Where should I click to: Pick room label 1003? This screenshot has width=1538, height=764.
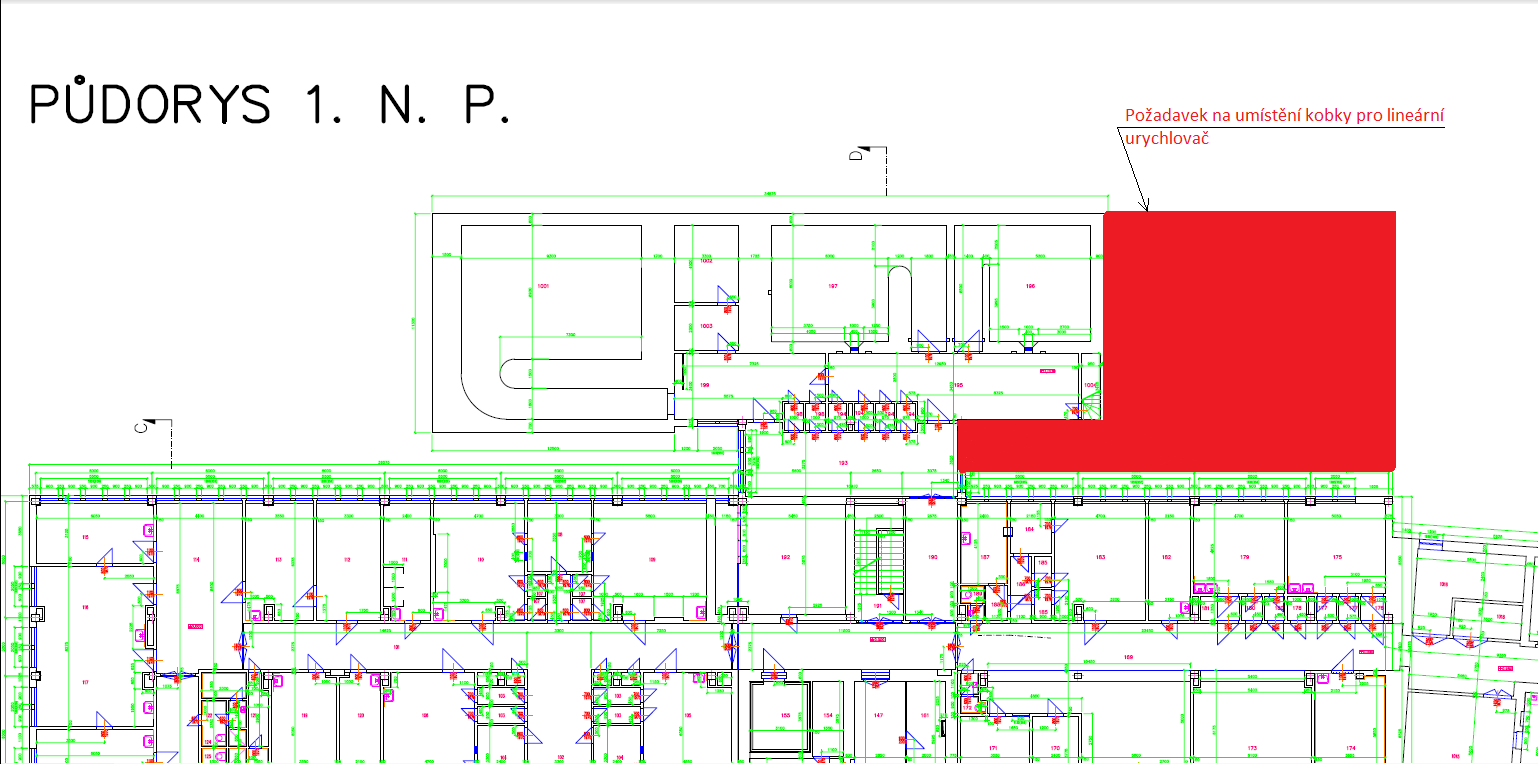pyautogui.click(x=706, y=326)
